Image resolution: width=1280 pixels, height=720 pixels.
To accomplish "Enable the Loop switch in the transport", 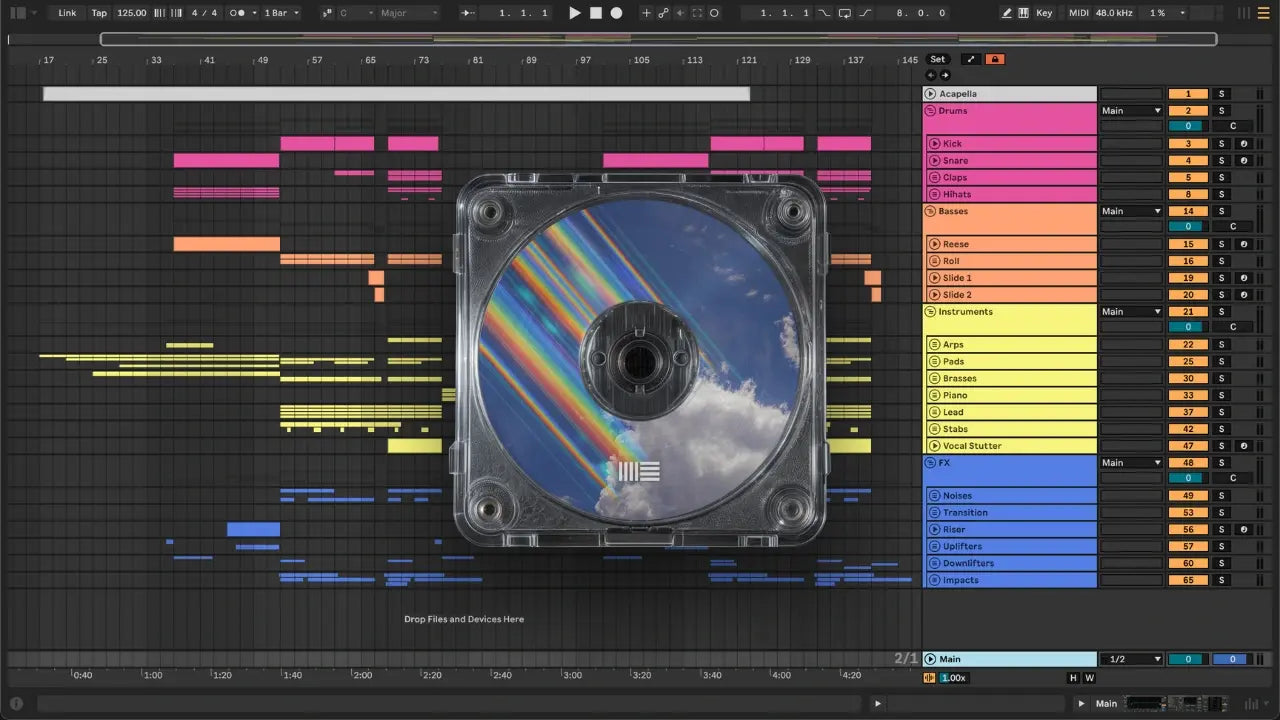I will tap(844, 13).
